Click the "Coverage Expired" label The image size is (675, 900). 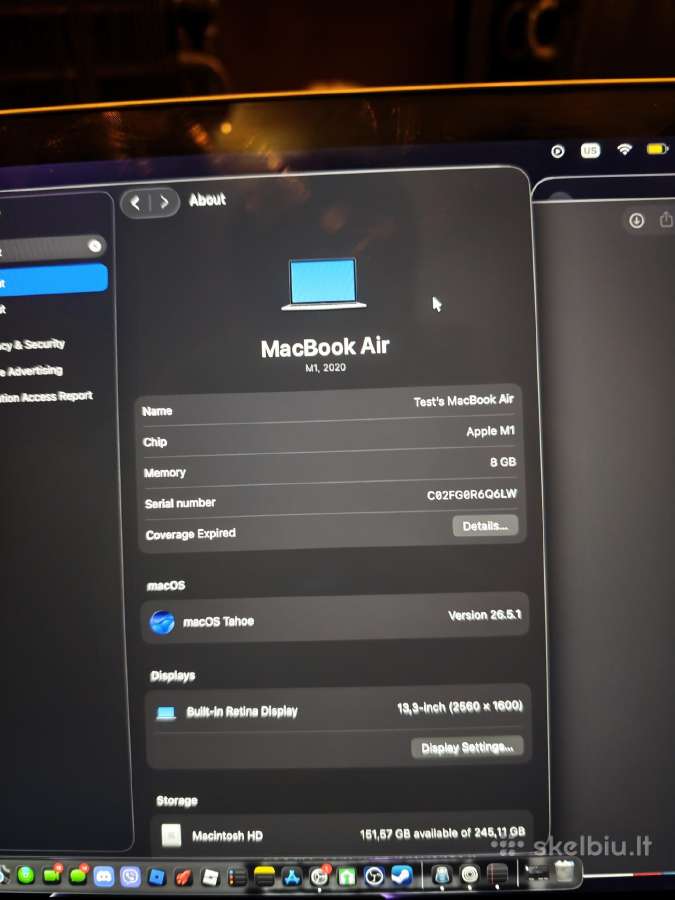point(191,534)
